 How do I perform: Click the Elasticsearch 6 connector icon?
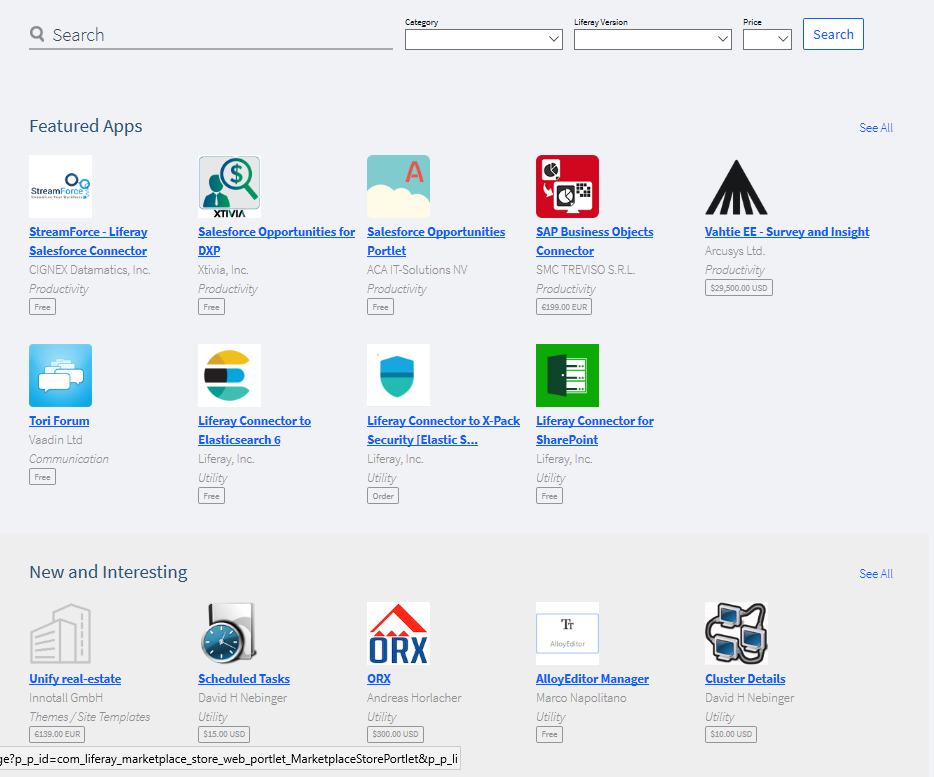point(229,375)
